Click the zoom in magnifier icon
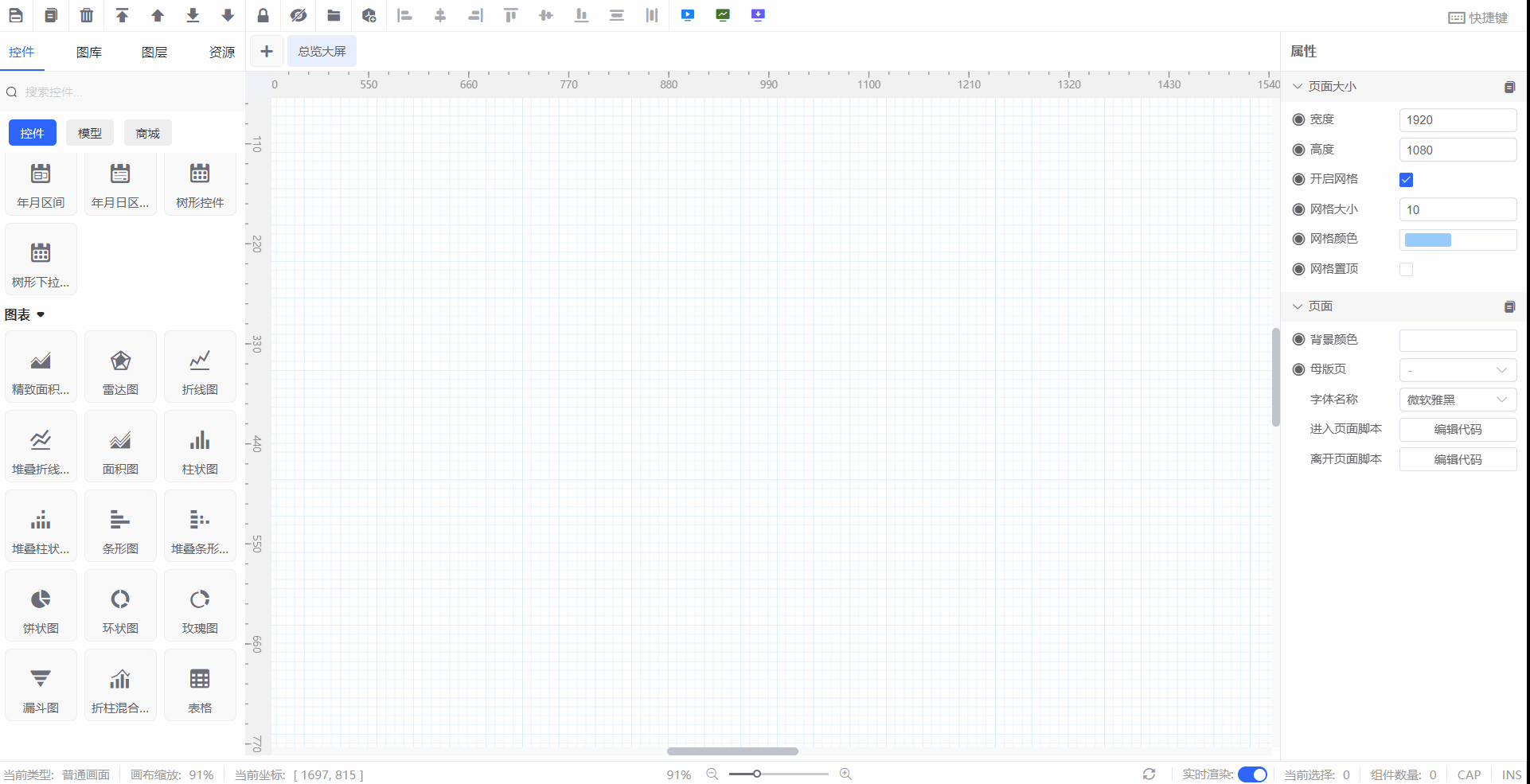Image resolution: width=1530 pixels, height=784 pixels. [x=845, y=774]
